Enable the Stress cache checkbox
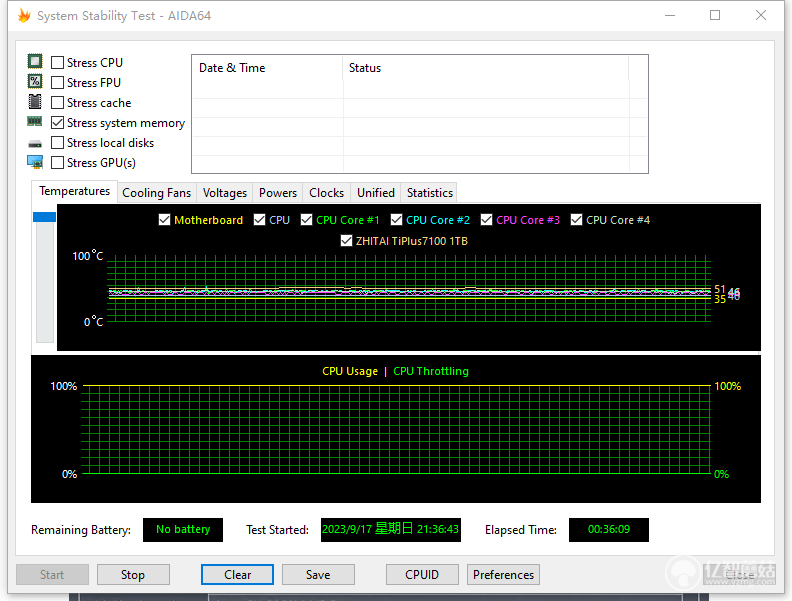792x601 pixels. 58,103
